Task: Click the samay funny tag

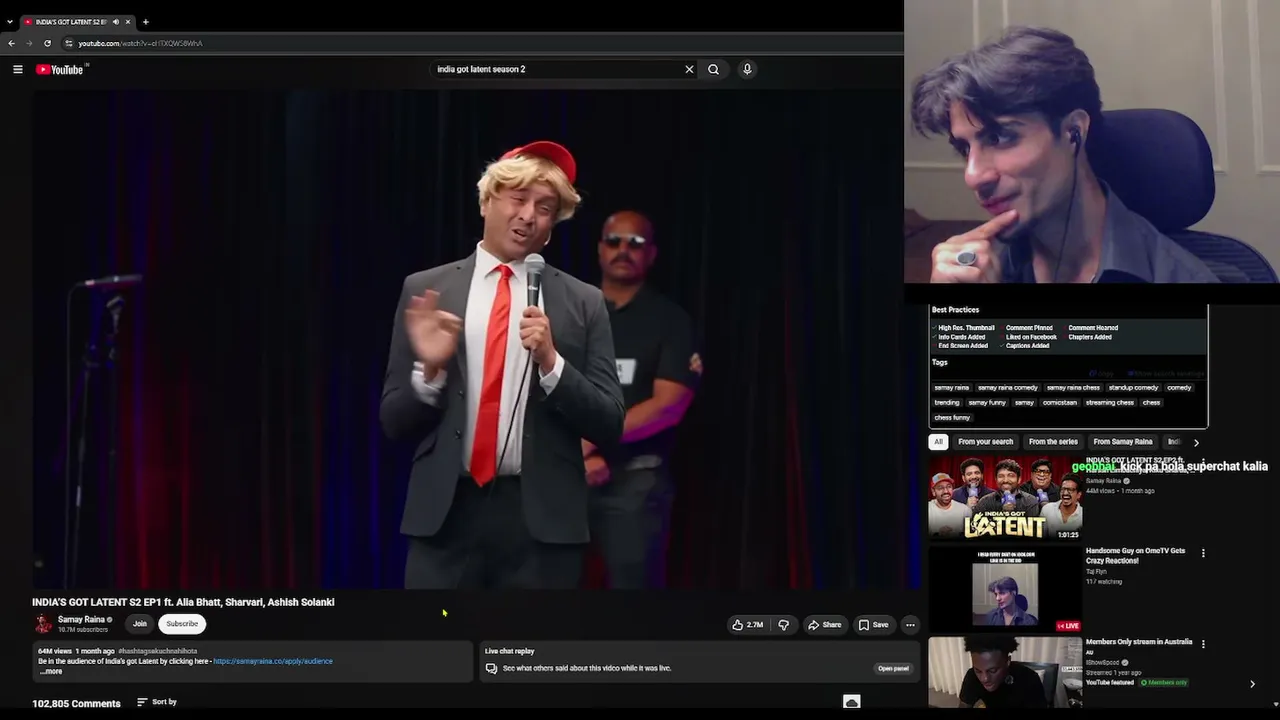Action: 987,403
